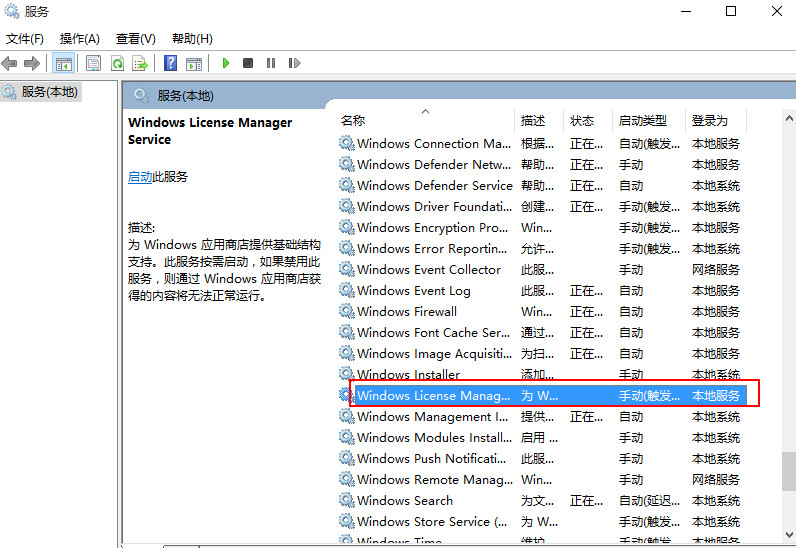Sort by the 名称 column header
The height and width of the screenshot is (548, 796).
click(x=426, y=120)
